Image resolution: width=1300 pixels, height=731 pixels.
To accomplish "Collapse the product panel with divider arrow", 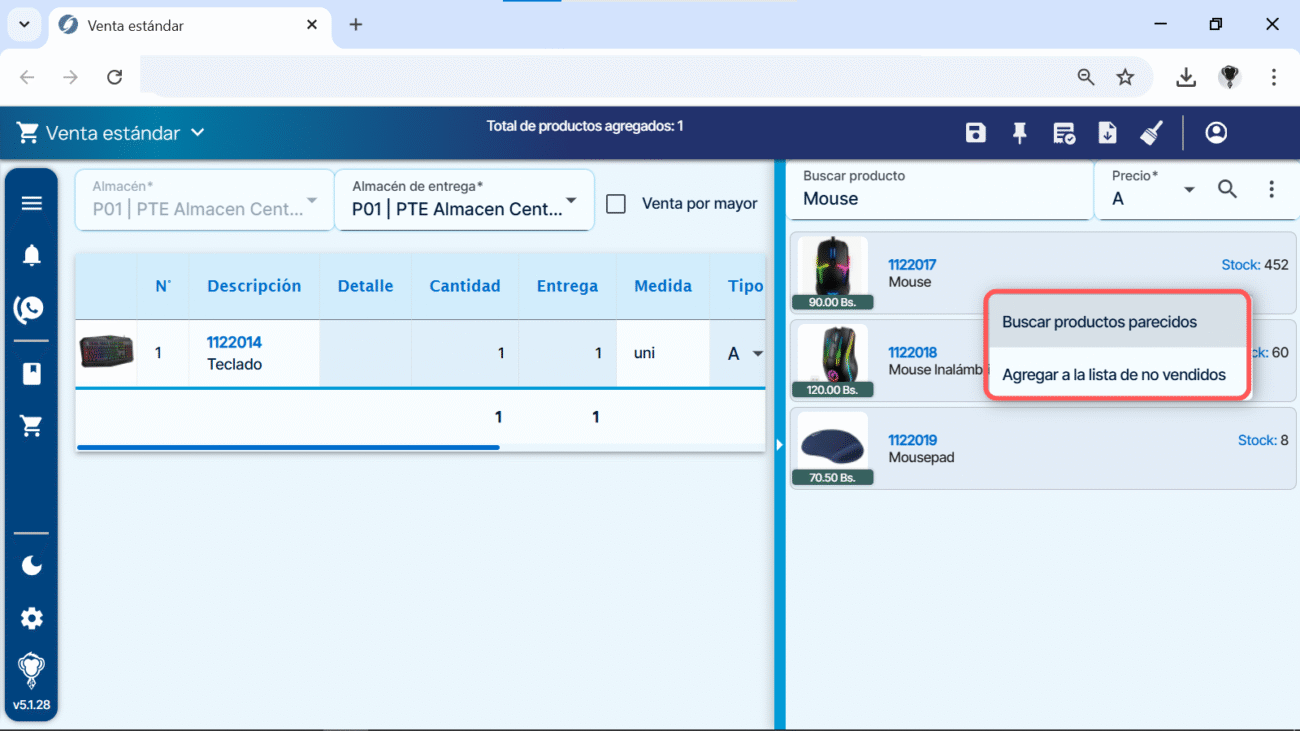I will [x=780, y=445].
